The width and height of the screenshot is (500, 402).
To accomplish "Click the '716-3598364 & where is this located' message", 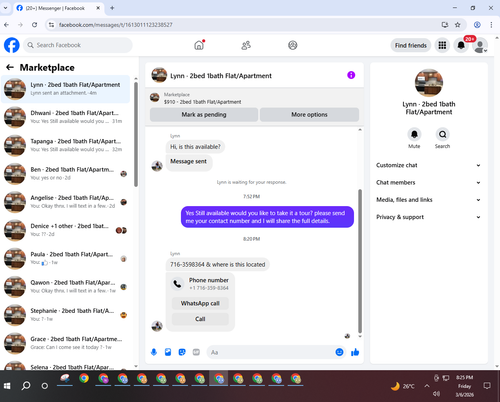I will pos(218,264).
